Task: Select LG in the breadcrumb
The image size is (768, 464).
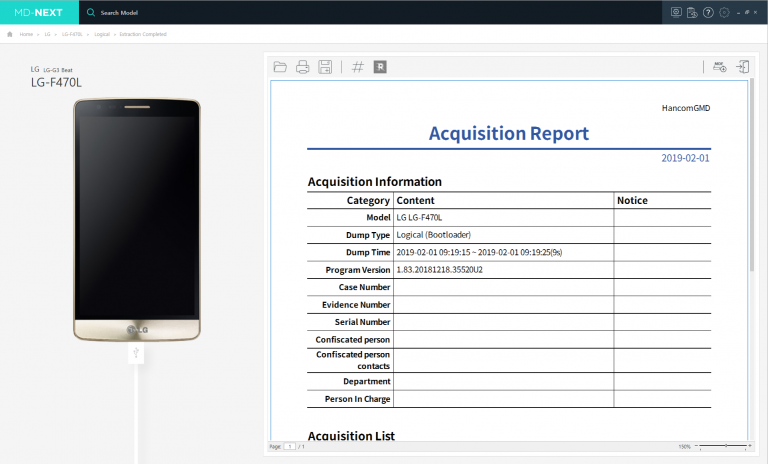Action: (47, 34)
